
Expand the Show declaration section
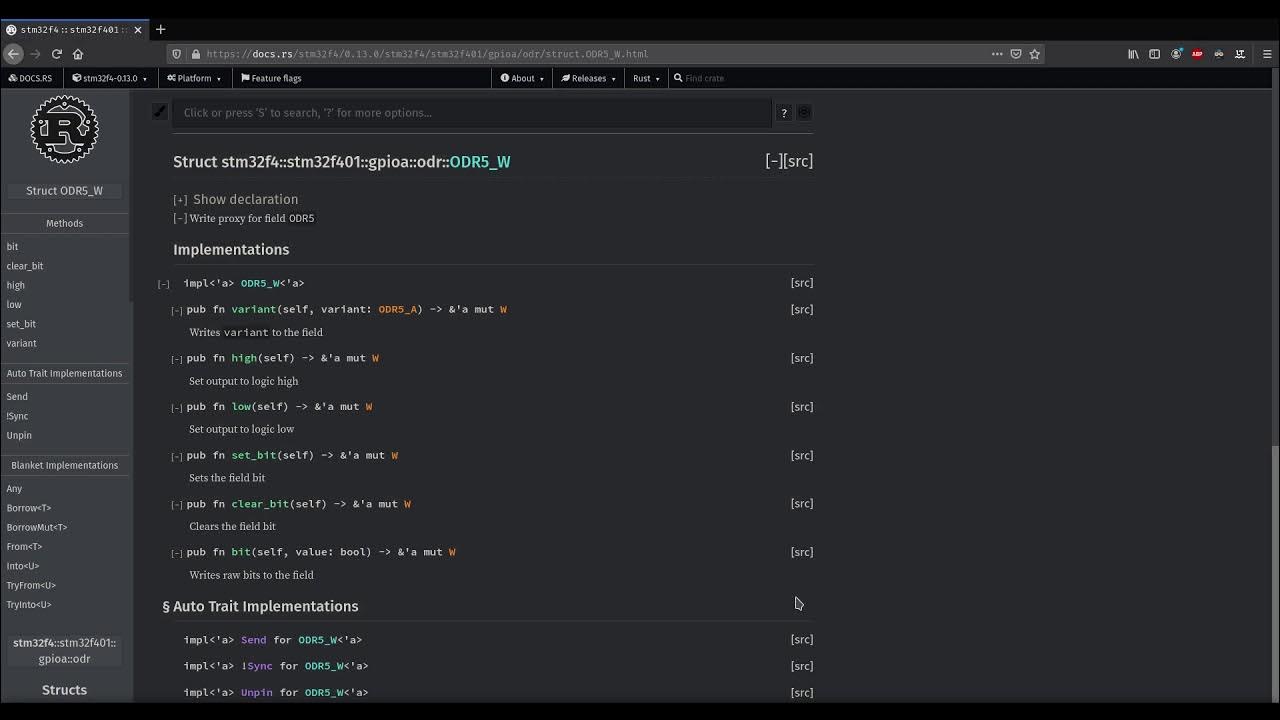tap(180, 200)
